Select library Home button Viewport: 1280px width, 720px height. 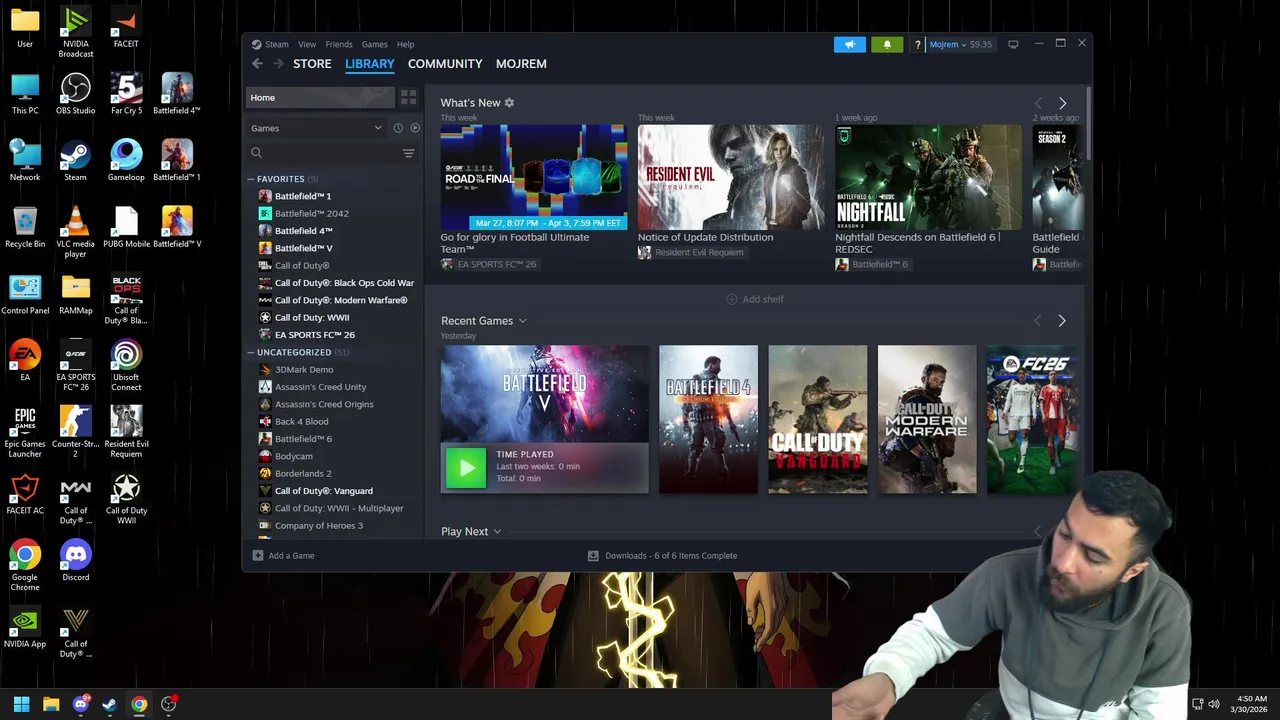[320, 97]
